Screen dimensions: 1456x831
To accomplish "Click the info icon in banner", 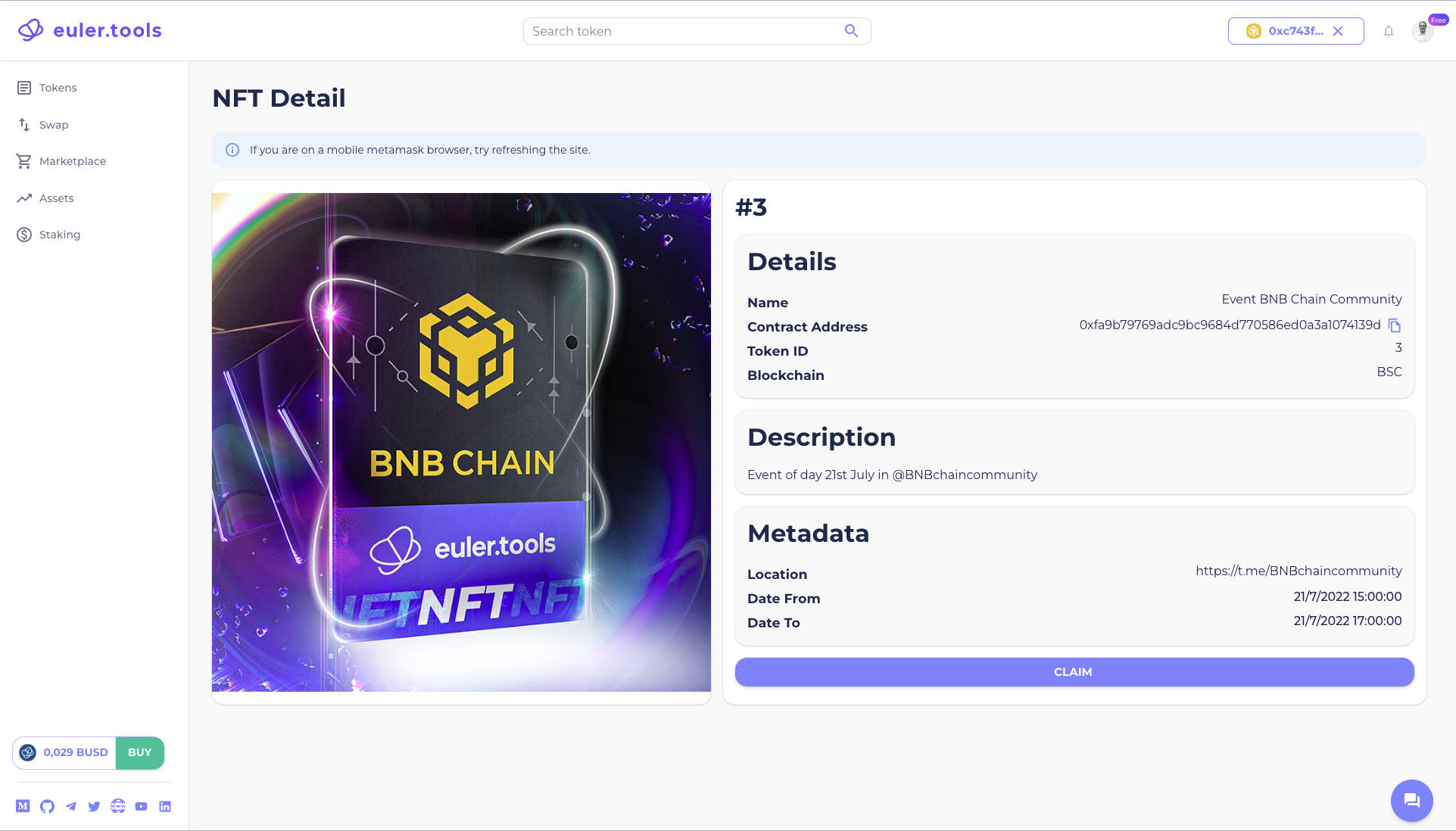I will 232,150.
